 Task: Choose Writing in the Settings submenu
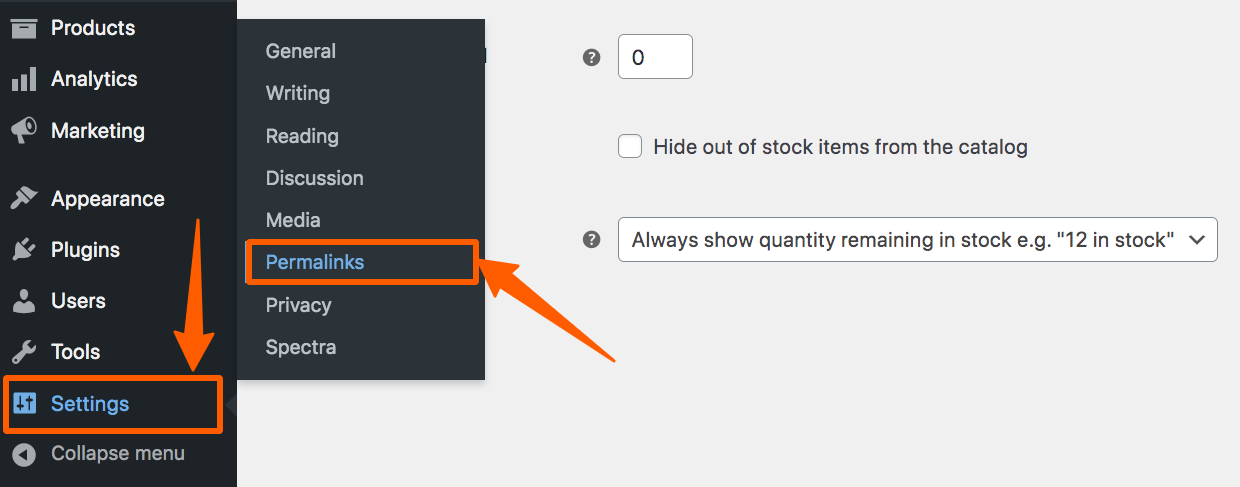(x=298, y=93)
